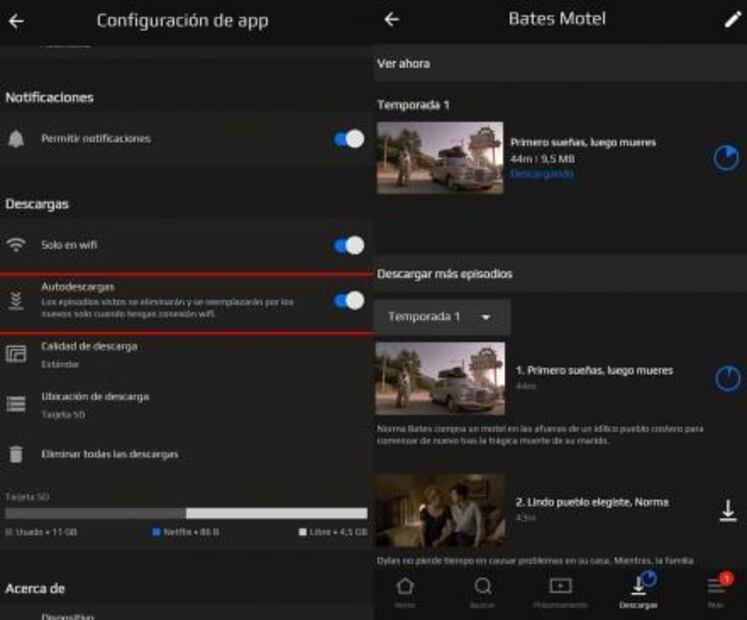Click the Ver ahora header
This screenshot has height=620, width=747.
click(404, 63)
